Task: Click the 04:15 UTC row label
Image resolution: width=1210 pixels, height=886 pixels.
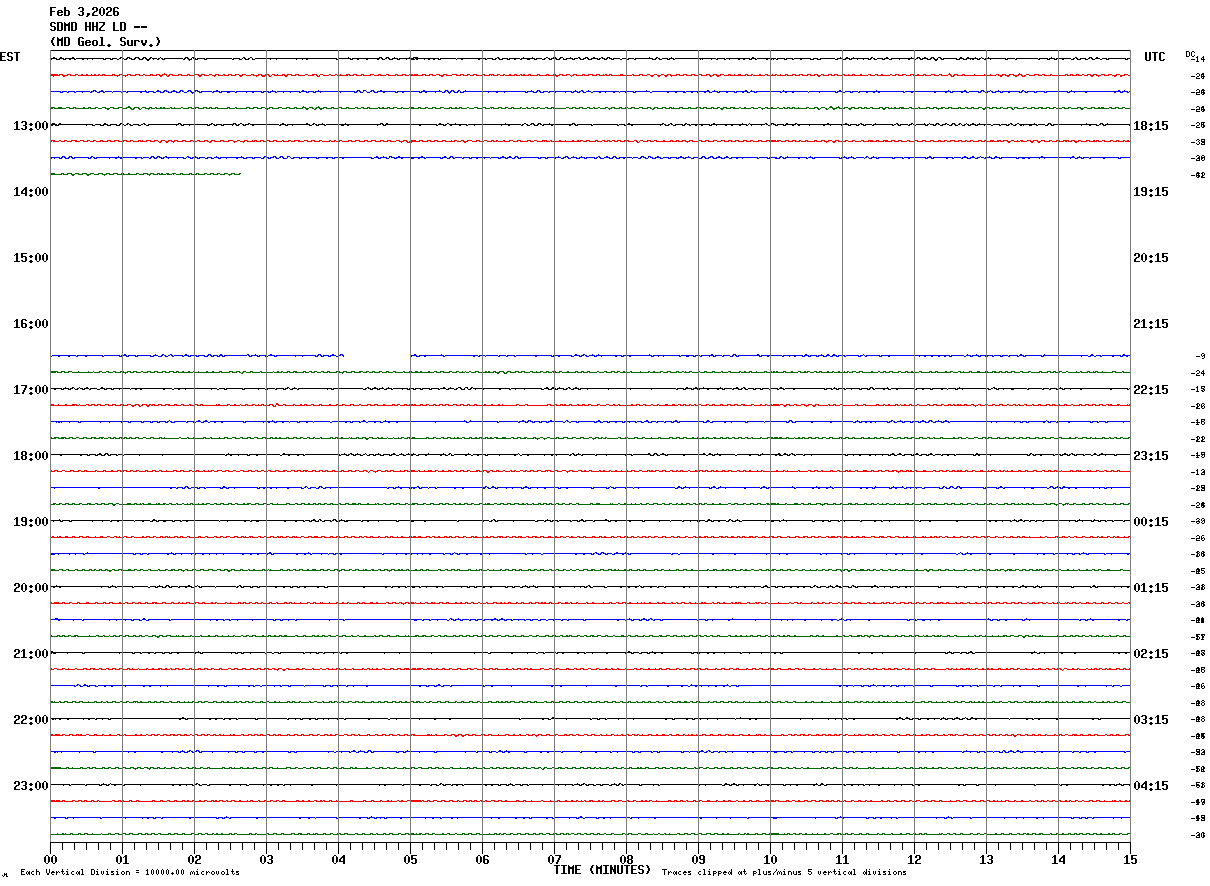Action: pyautogui.click(x=1150, y=786)
